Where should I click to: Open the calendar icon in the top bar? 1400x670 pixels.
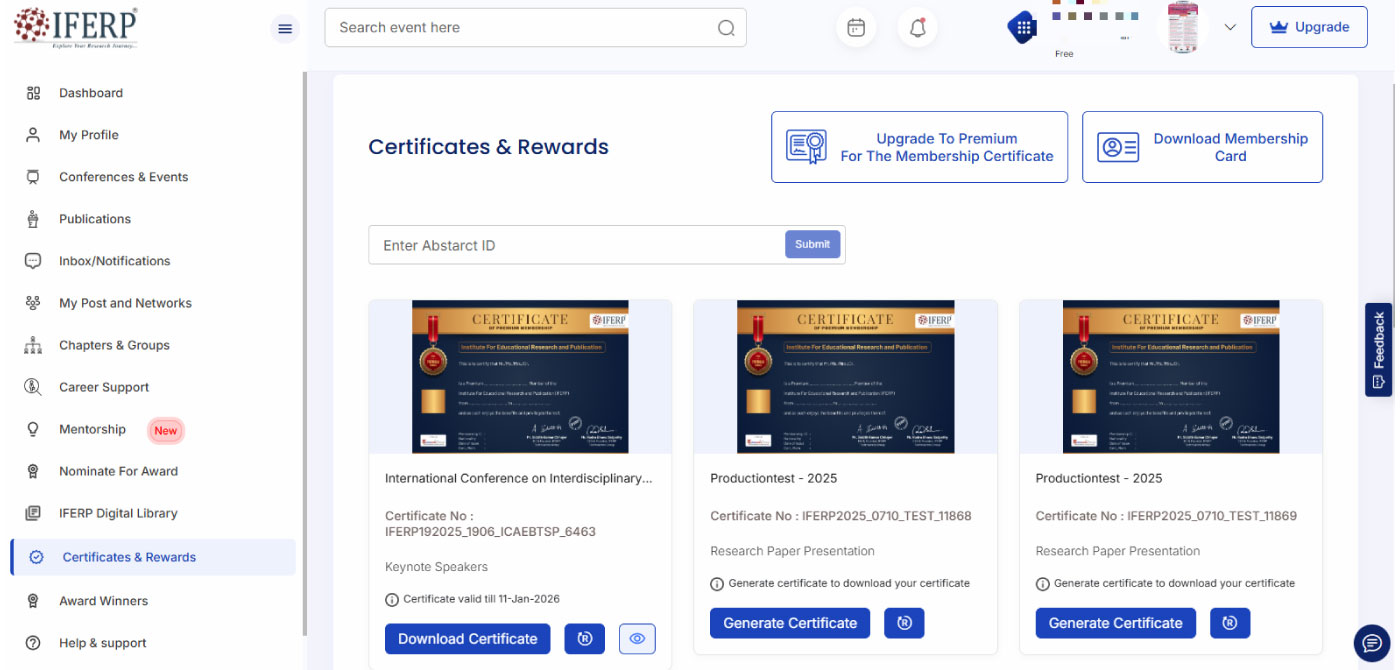pos(856,27)
